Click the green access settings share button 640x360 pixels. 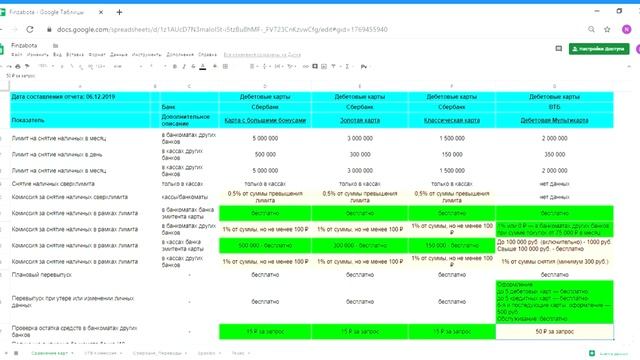coord(599,49)
